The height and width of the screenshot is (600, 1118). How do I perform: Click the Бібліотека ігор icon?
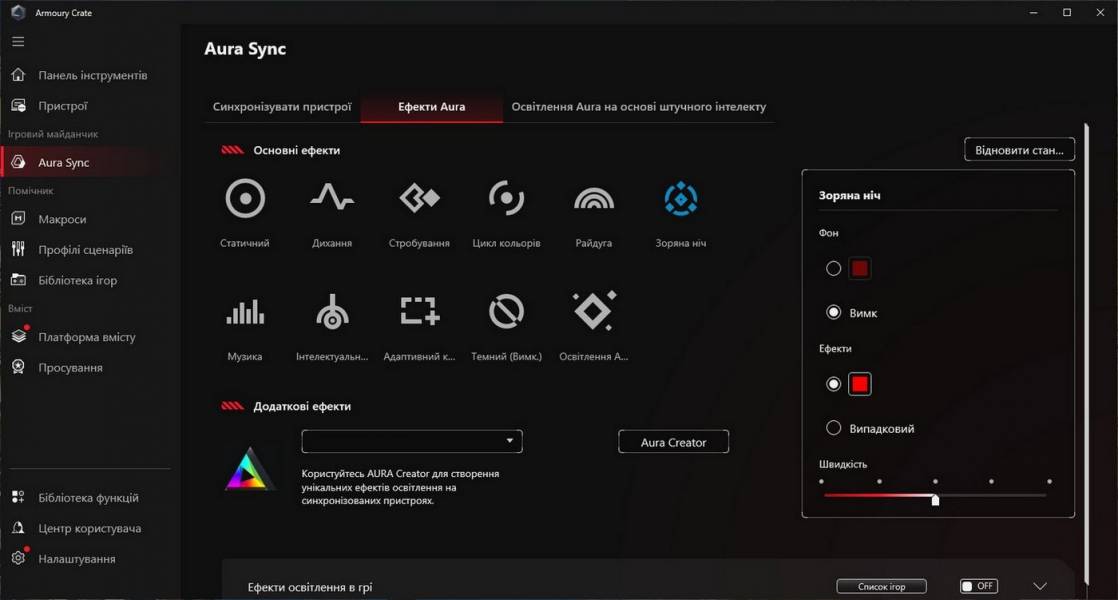pos(19,280)
